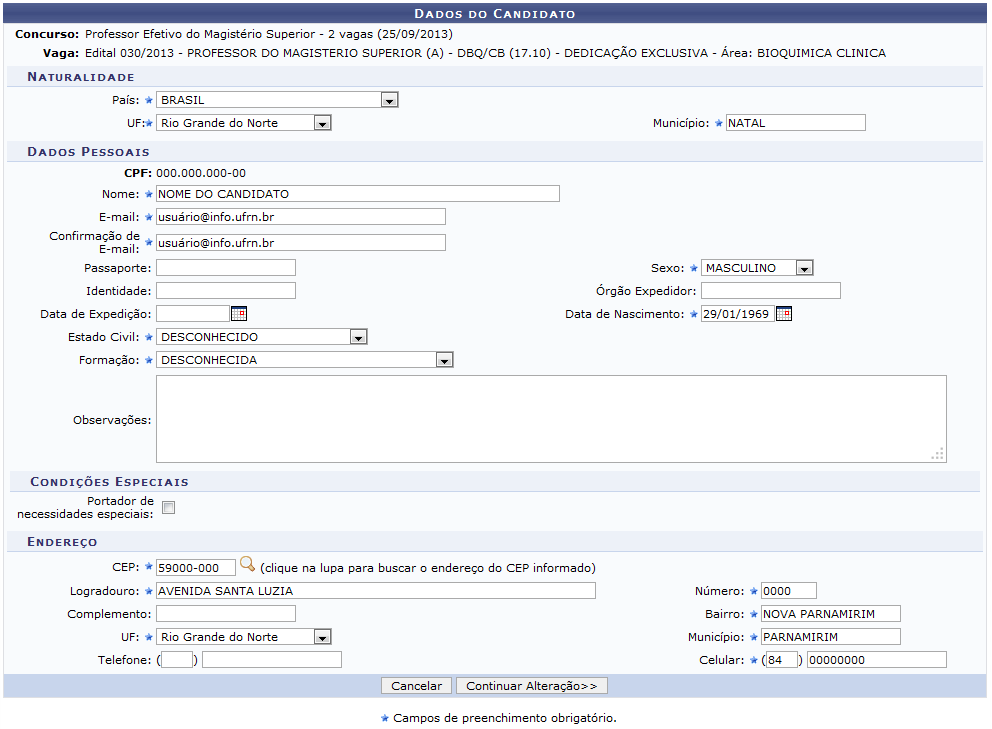
Task: Check Portador de necessidades especiais box
Action: coord(168,507)
